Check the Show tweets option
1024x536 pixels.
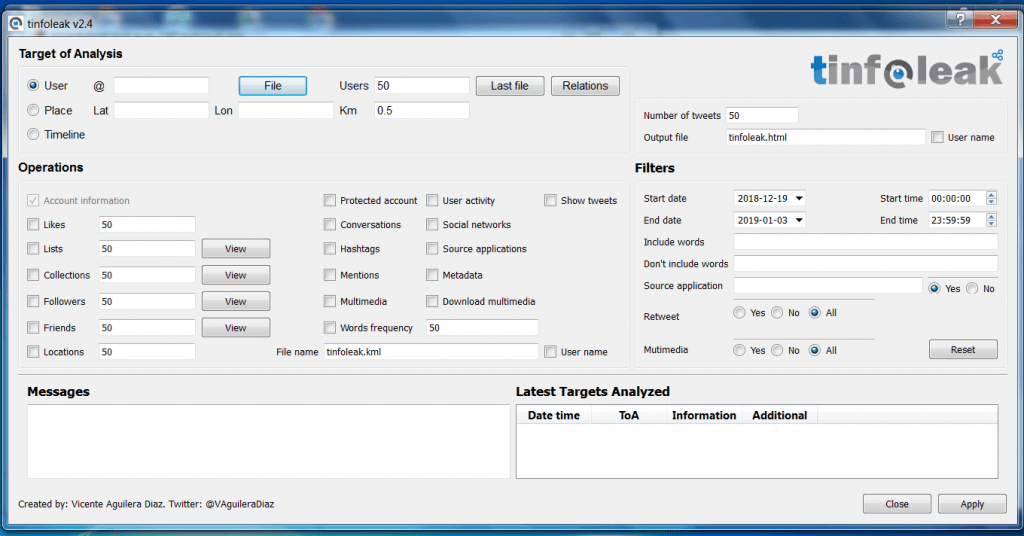click(551, 200)
